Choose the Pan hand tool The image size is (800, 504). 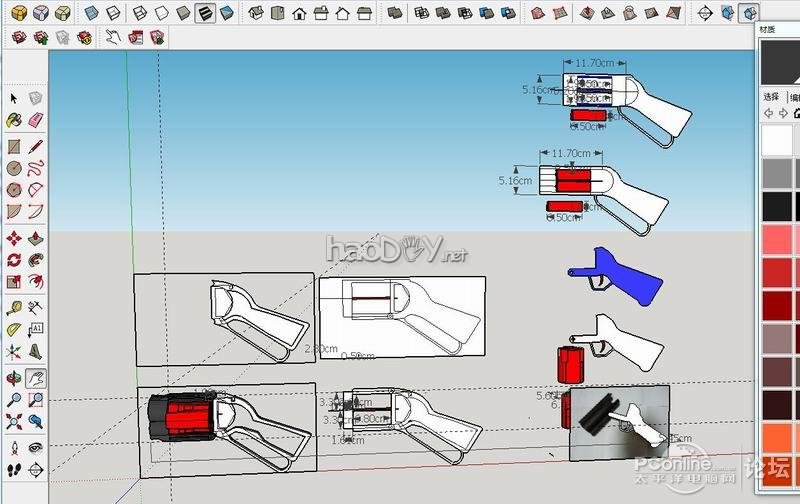point(35,378)
